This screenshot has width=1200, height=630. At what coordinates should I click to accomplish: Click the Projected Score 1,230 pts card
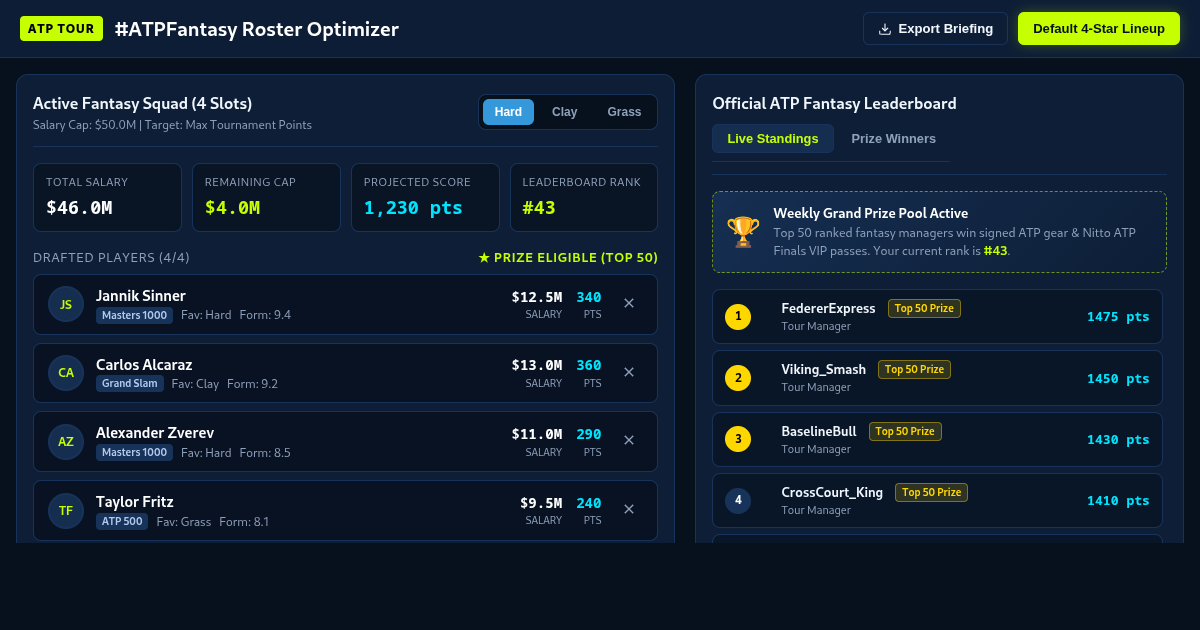tap(425, 198)
